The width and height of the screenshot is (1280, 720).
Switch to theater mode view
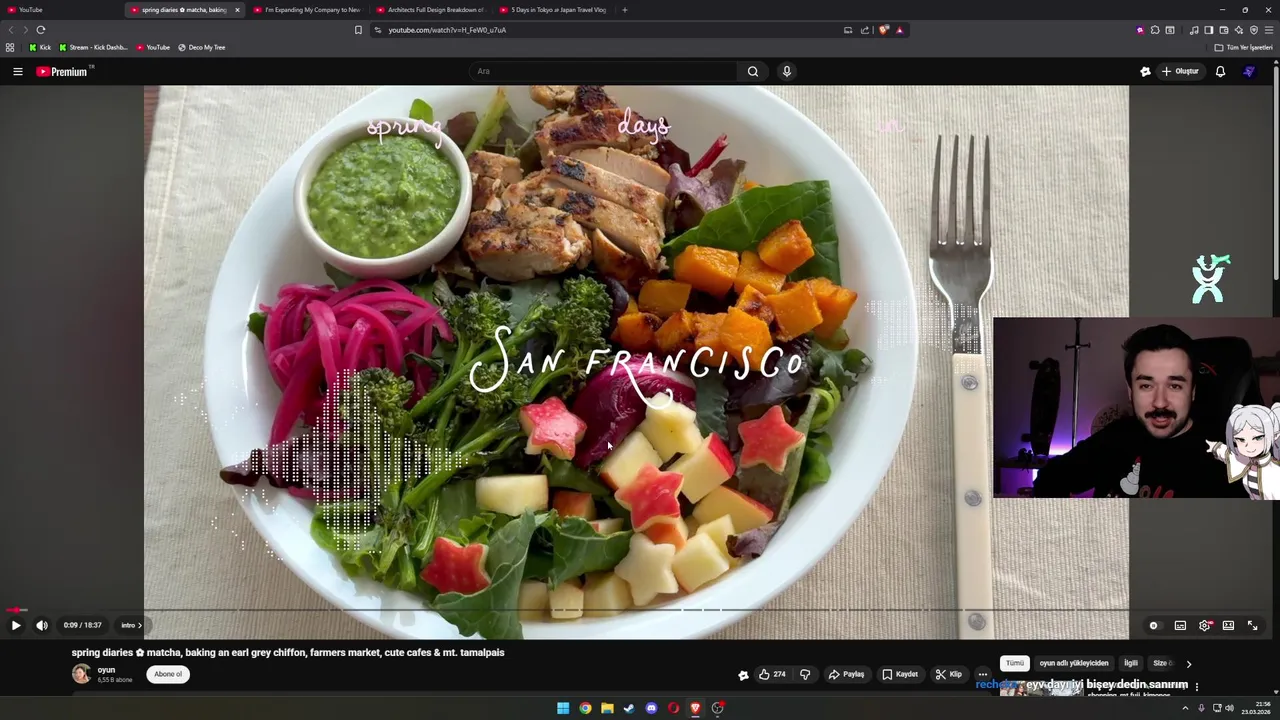click(x=1228, y=625)
